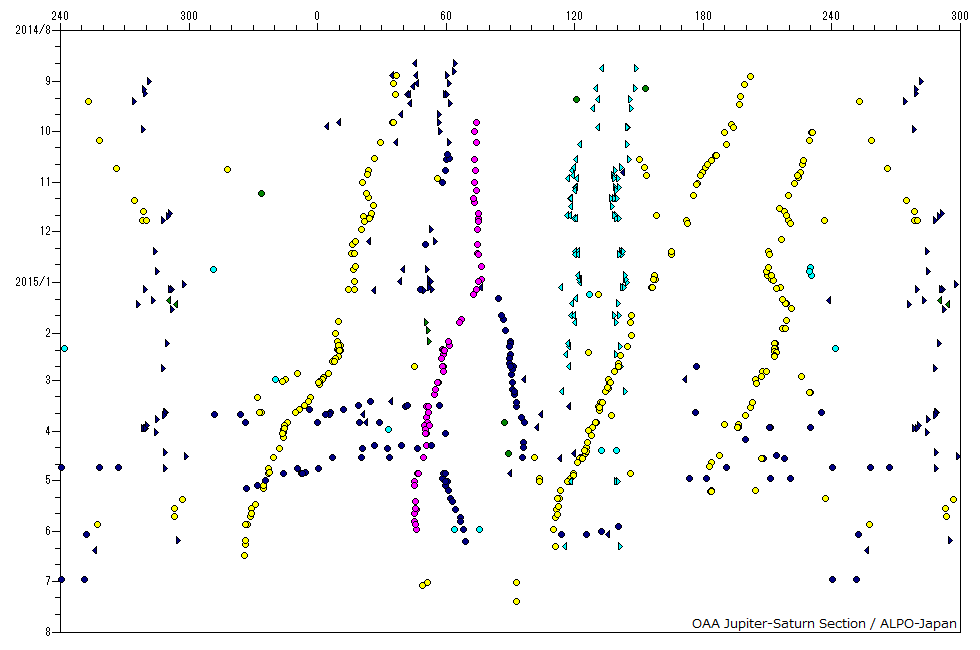Click the '0' longitude label on the top axis

(317, 16)
